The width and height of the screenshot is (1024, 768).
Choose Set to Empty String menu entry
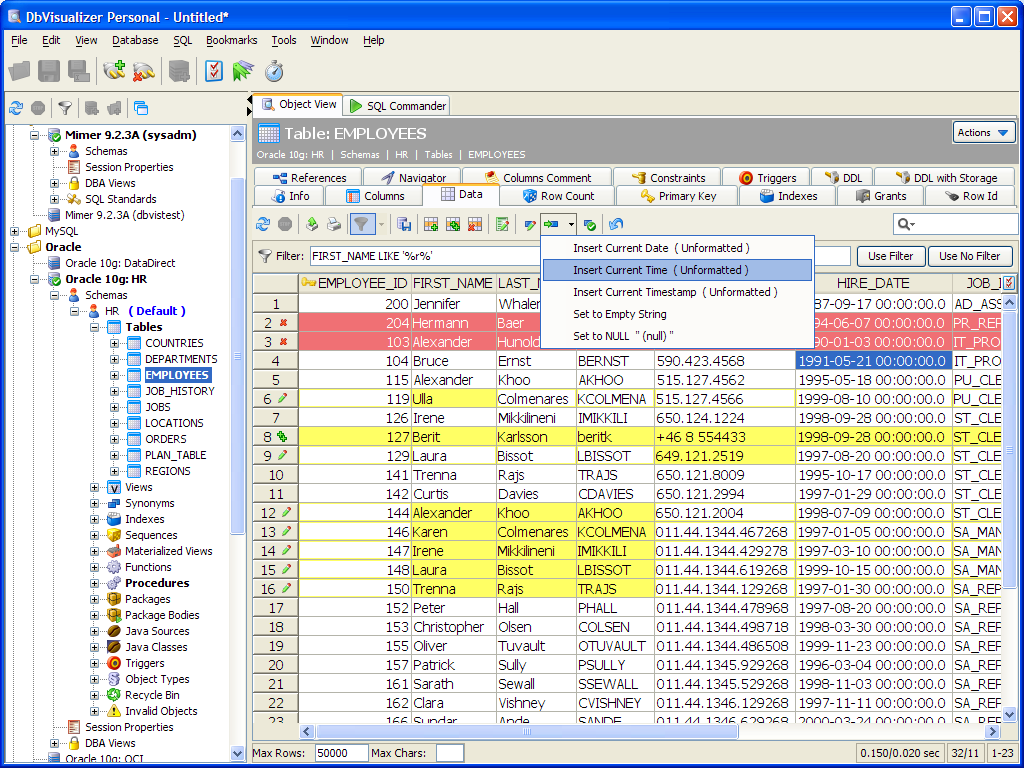[677, 314]
